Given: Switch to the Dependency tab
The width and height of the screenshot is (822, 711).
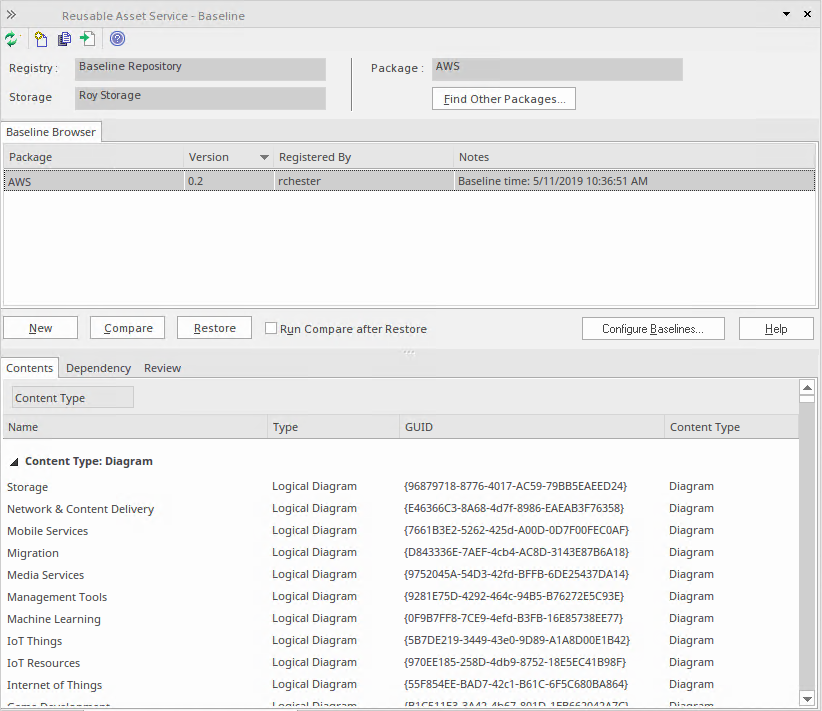Looking at the screenshot, I should coord(99,368).
